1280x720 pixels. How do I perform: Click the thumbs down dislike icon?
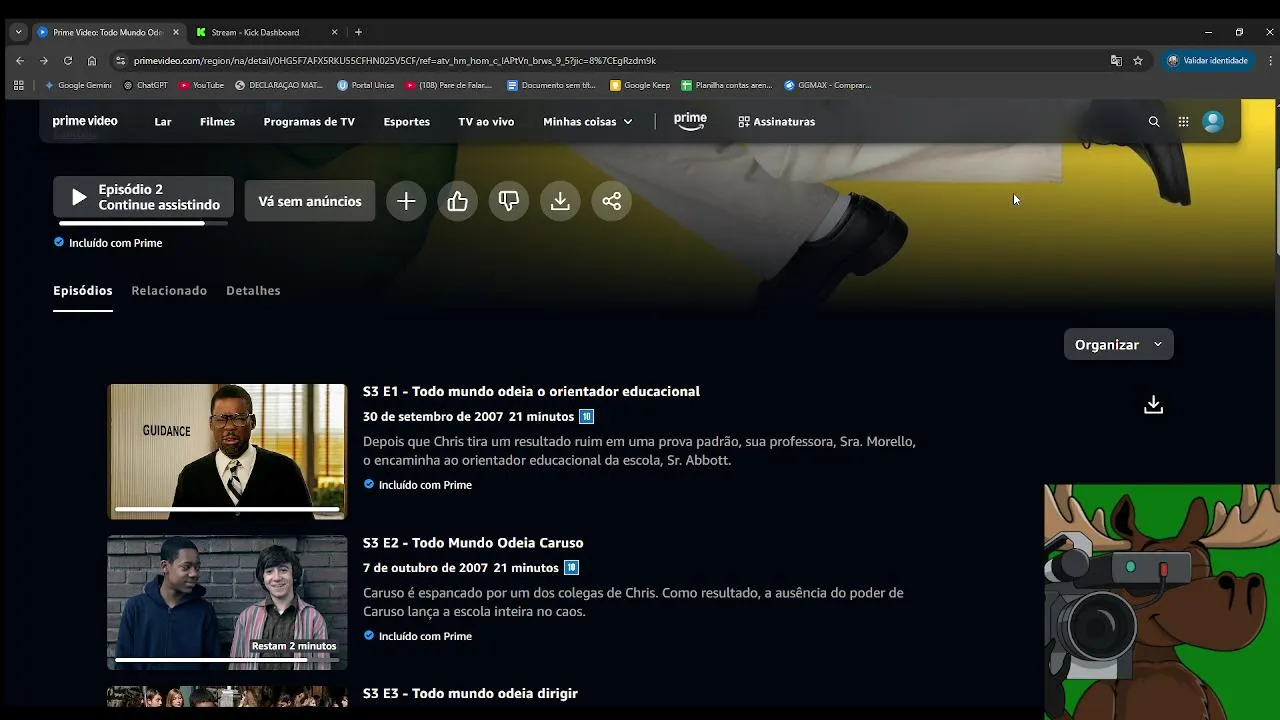pos(509,201)
